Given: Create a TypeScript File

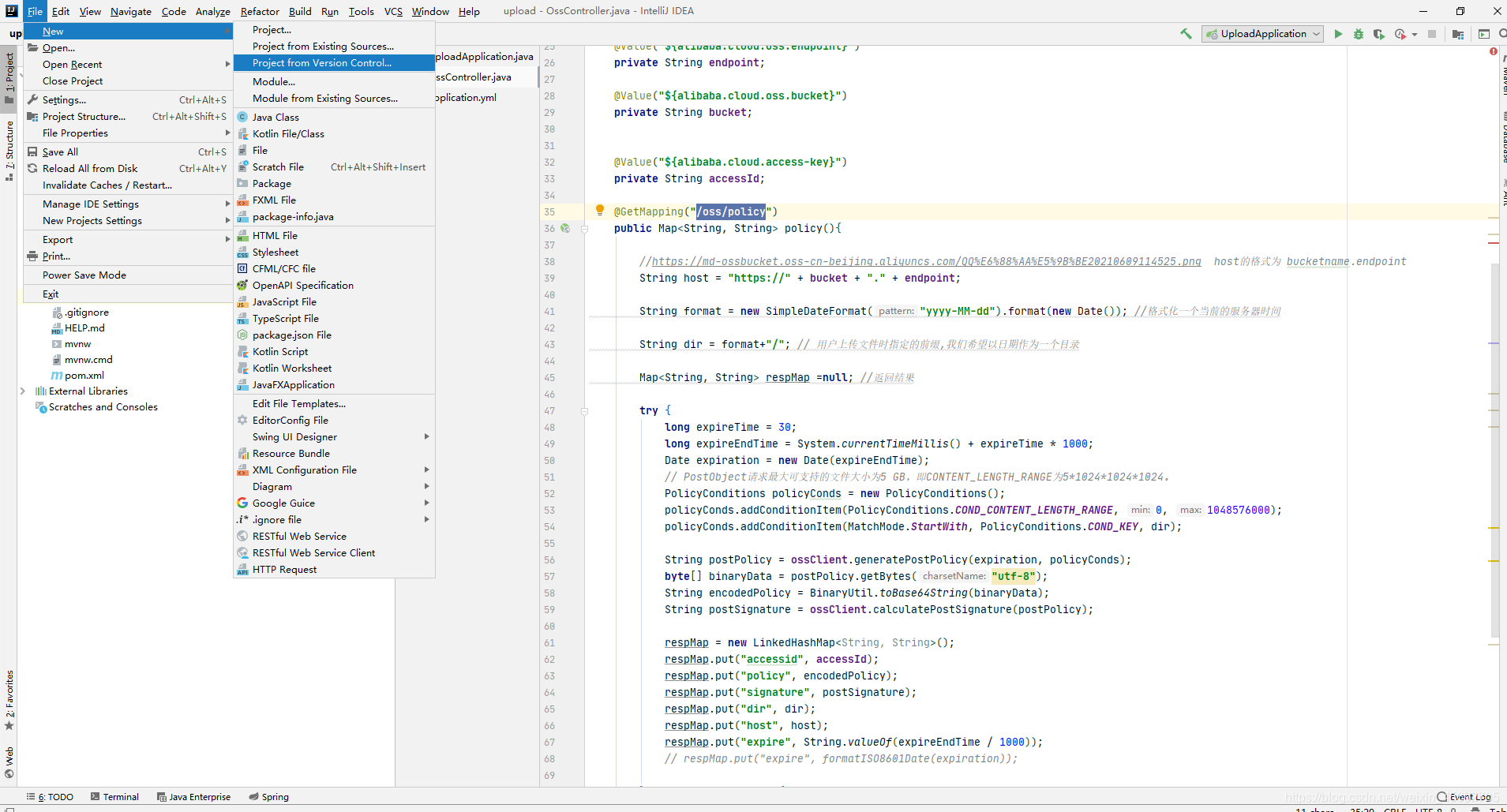Looking at the screenshot, I should pyautogui.click(x=335, y=318).
